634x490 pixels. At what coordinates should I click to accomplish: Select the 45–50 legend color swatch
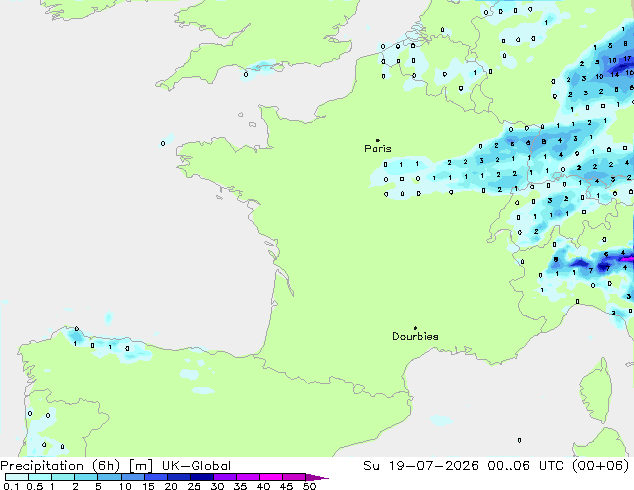click(294, 477)
